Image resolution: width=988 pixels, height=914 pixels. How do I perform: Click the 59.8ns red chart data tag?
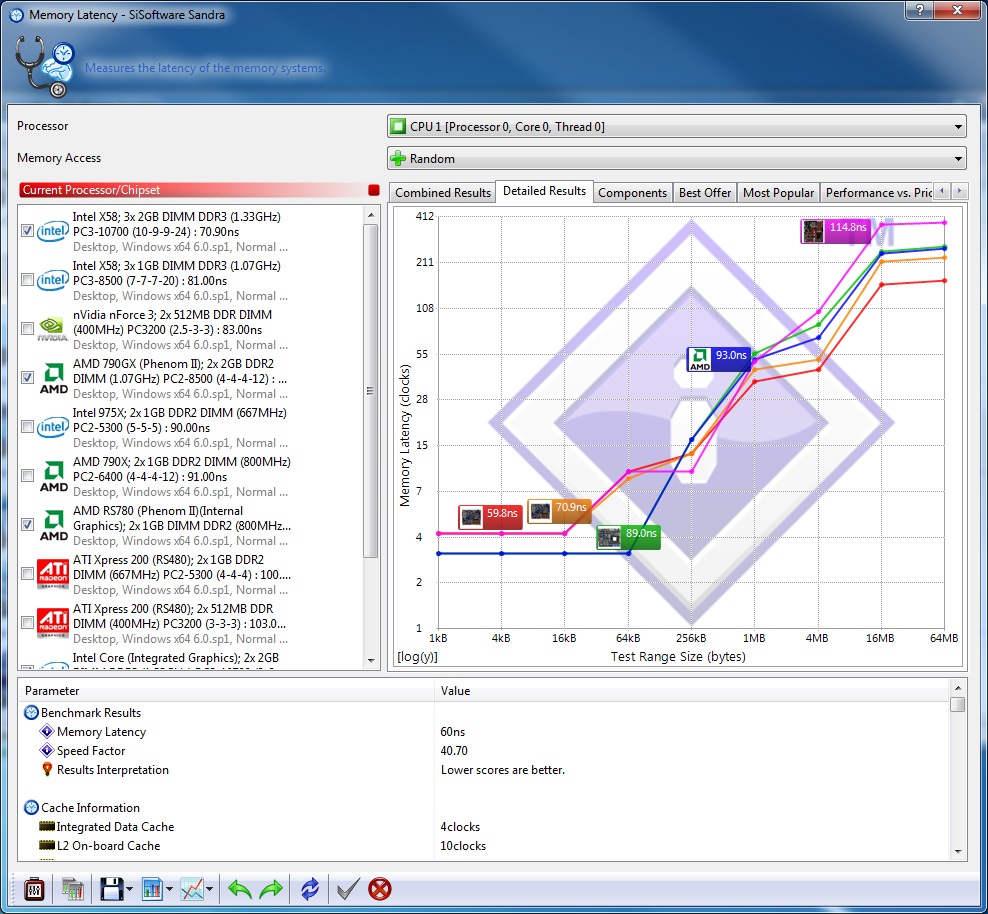pos(490,517)
